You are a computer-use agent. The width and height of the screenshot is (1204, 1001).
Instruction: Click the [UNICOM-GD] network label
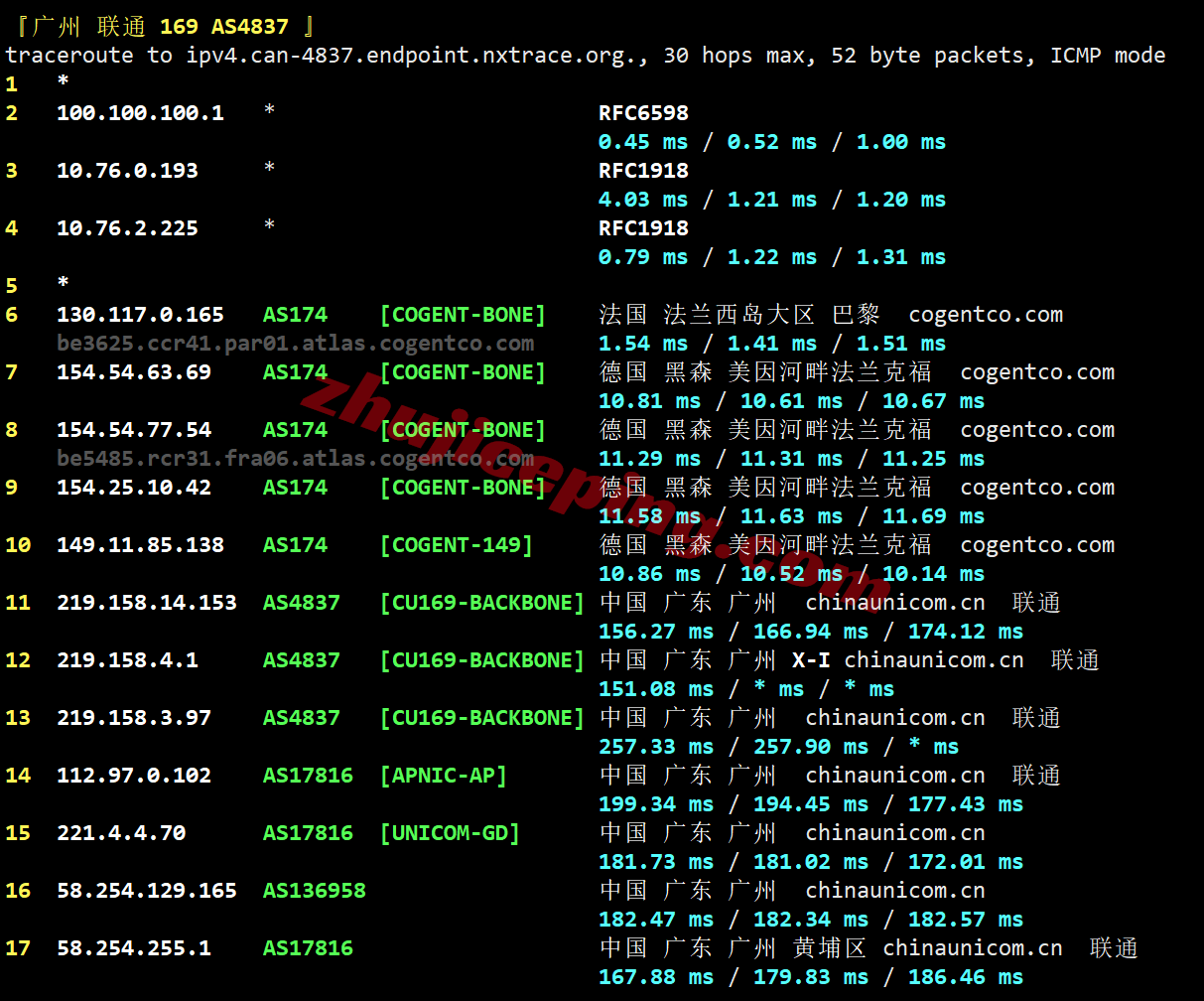(450, 833)
